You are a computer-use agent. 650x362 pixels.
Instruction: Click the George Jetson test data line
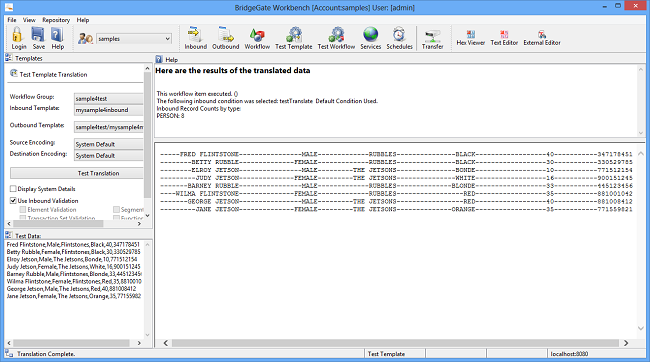click(x=71, y=289)
